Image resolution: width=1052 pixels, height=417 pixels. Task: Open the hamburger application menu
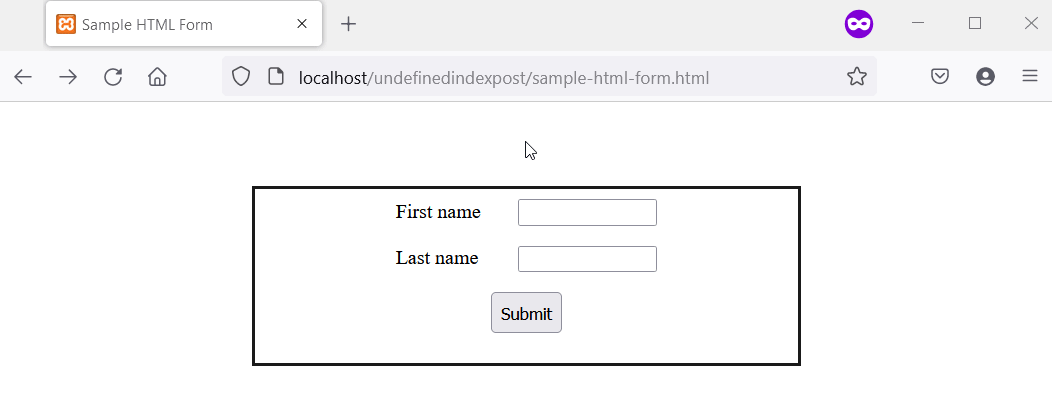click(1030, 77)
